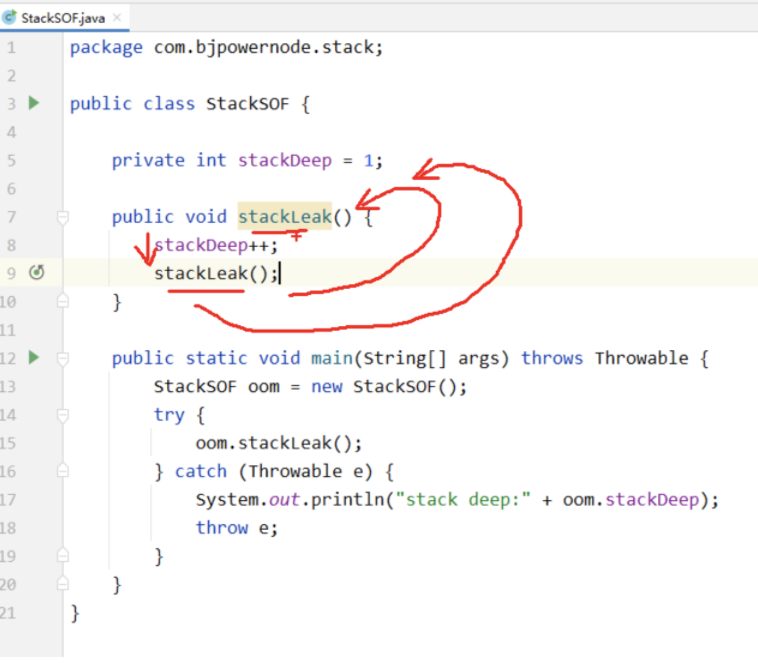Place cursor on highlighted stackLeak method name
This screenshot has width=758, height=664.
tap(285, 217)
